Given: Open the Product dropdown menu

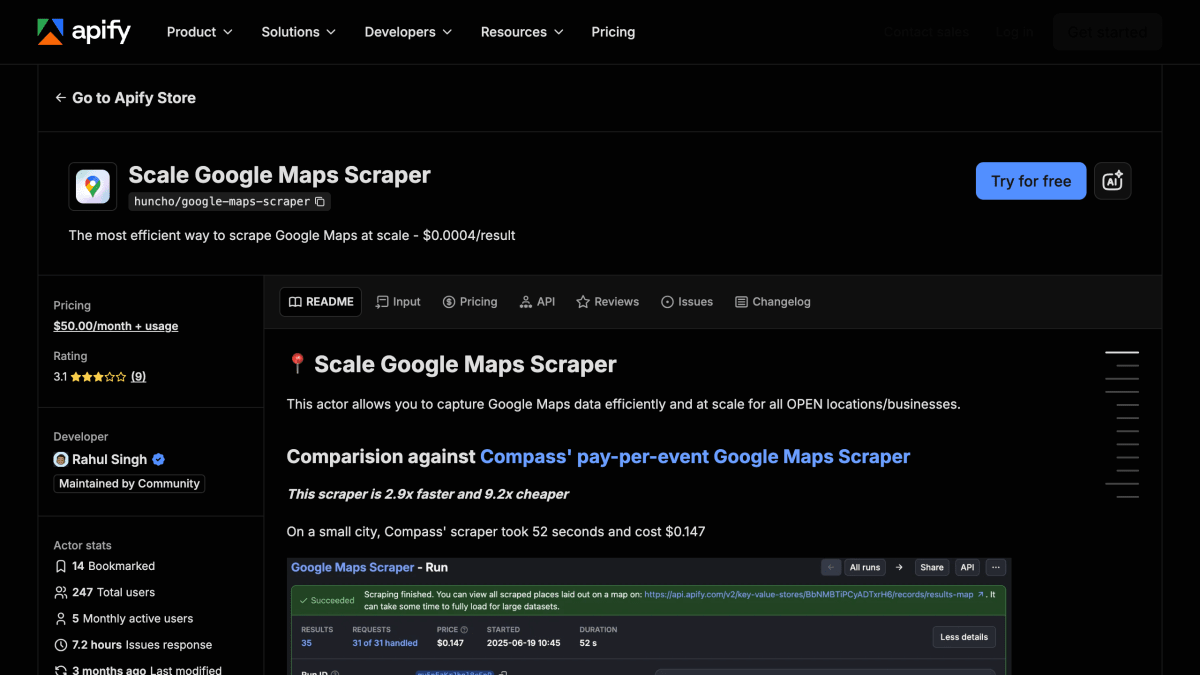Looking at the screenshot, I should click(x=199, y=32).
